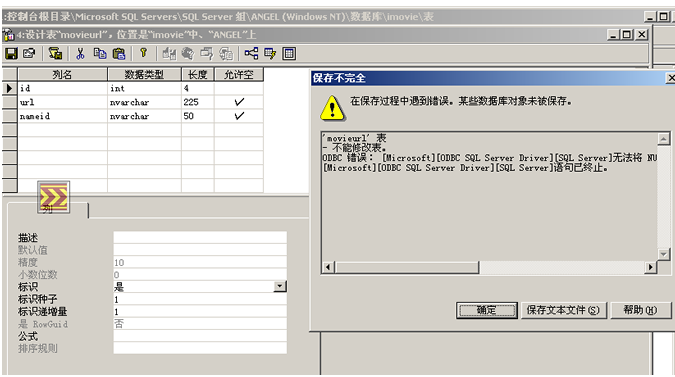Click the 帮助(H) button
The image size is (675, 377).
click(640, 310)
